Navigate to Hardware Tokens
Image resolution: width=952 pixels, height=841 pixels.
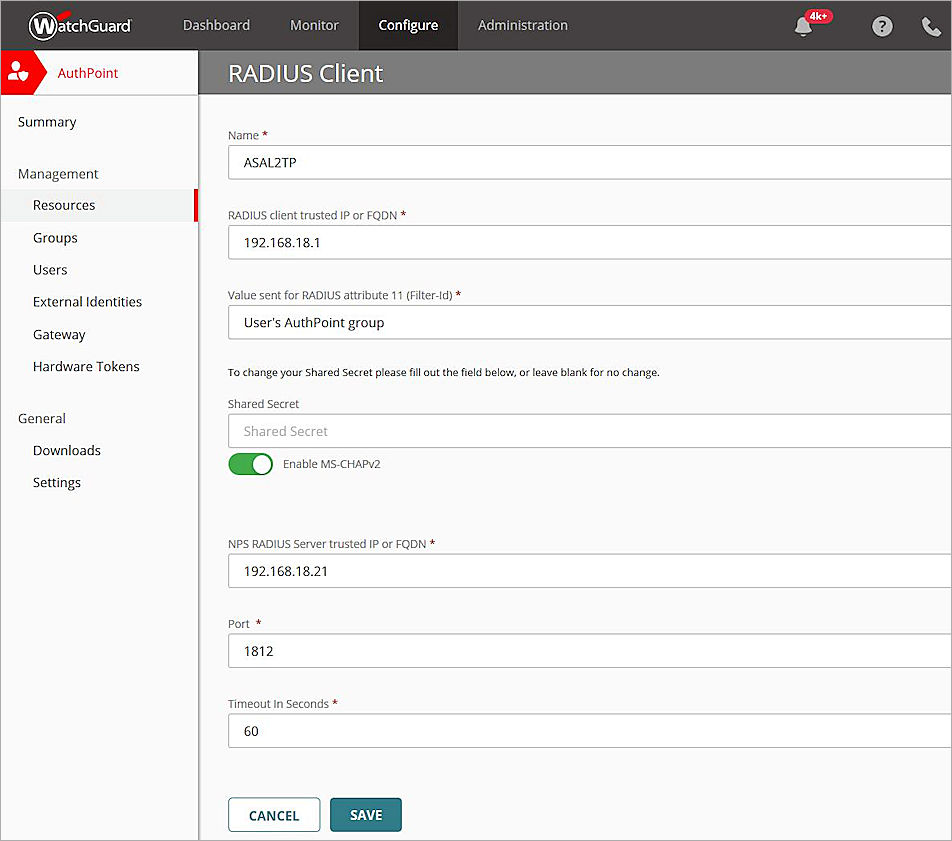[86, 366]
